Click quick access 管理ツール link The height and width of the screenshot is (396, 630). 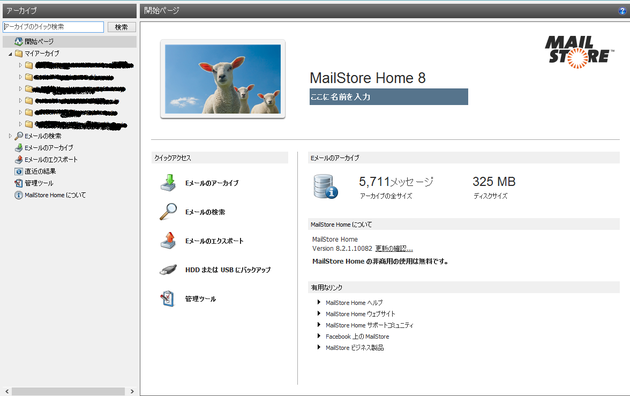(200, 299)
